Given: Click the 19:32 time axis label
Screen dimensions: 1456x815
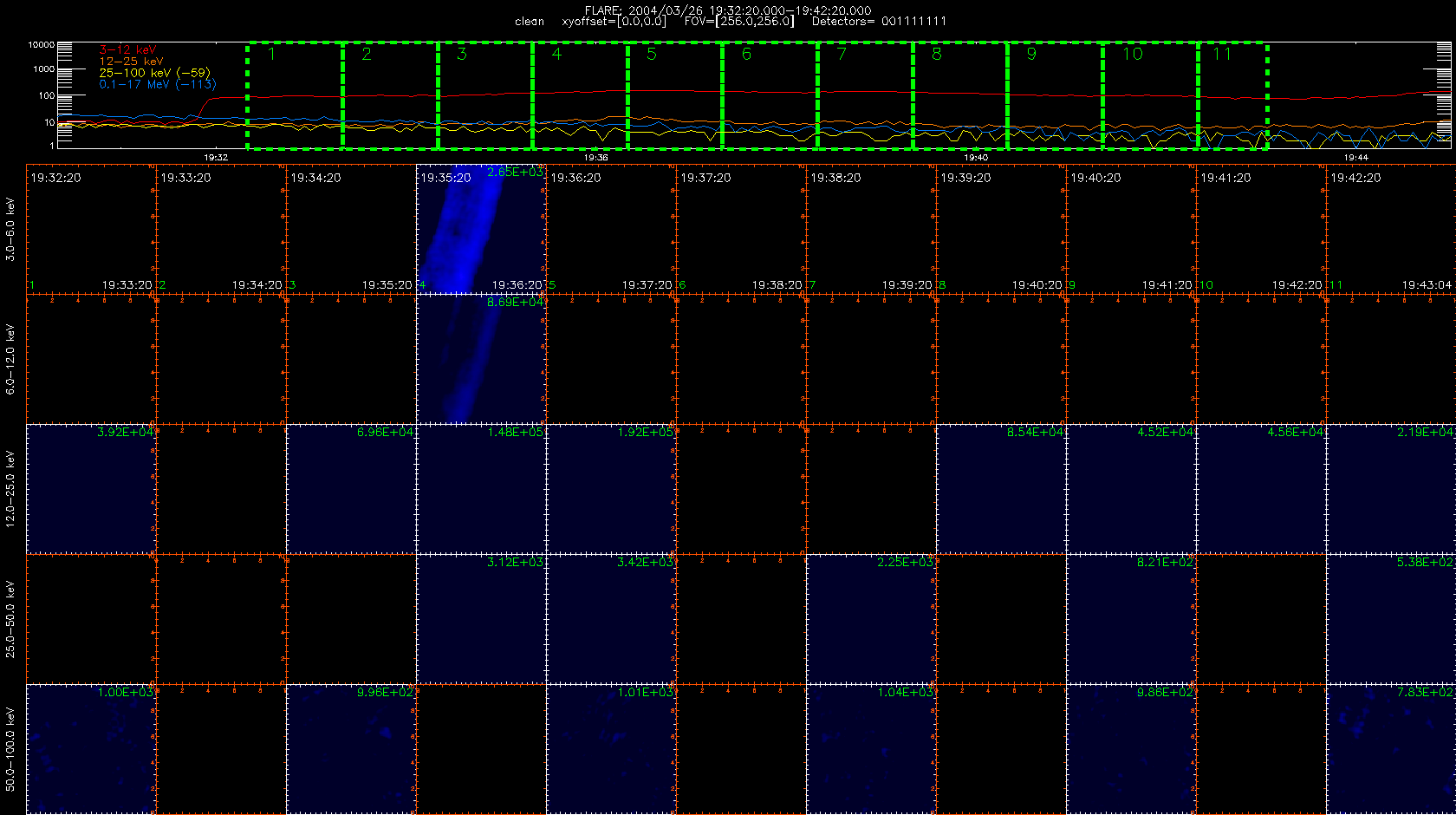Looking at the screenshot, I should tap(216, 157).
